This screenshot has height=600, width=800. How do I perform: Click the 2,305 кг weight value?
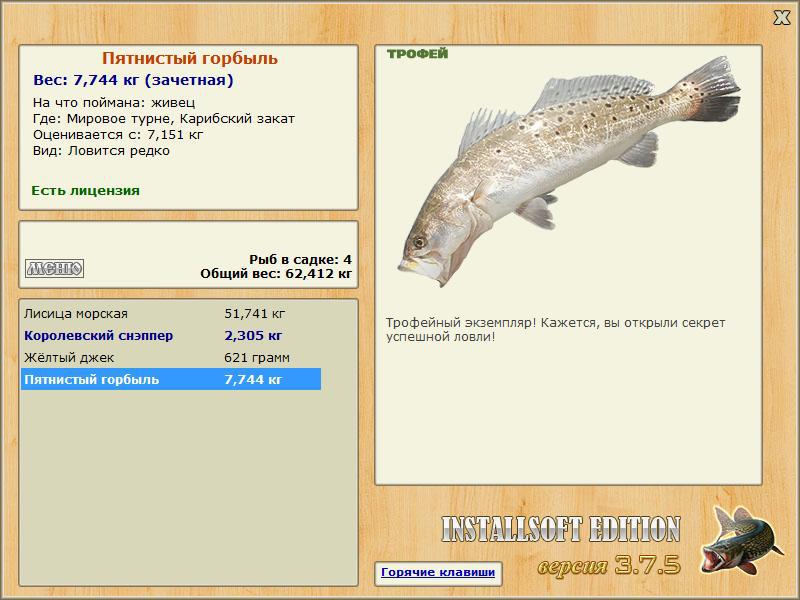click(253, 336)
